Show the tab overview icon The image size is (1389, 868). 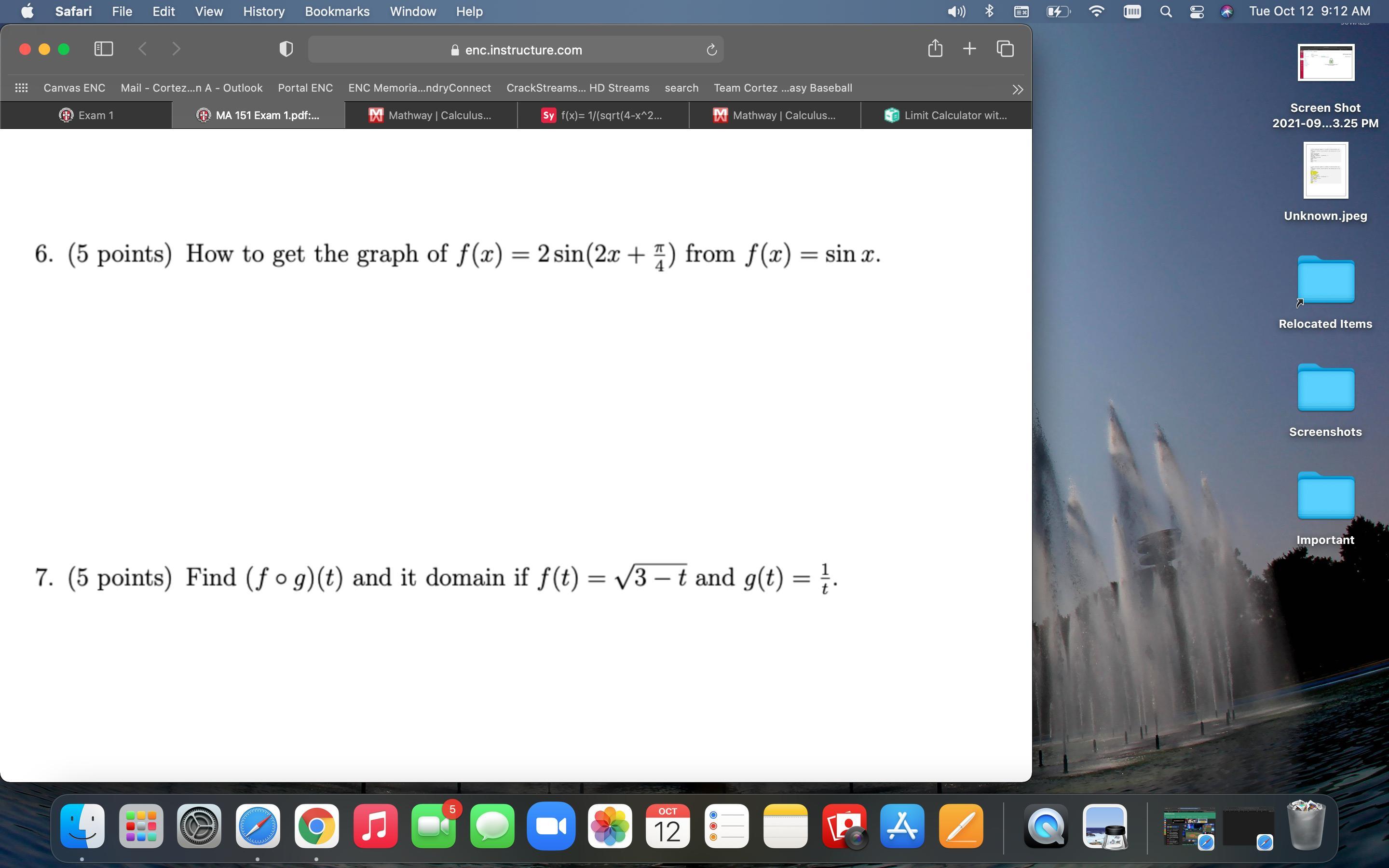click(x=1005, y=49)
